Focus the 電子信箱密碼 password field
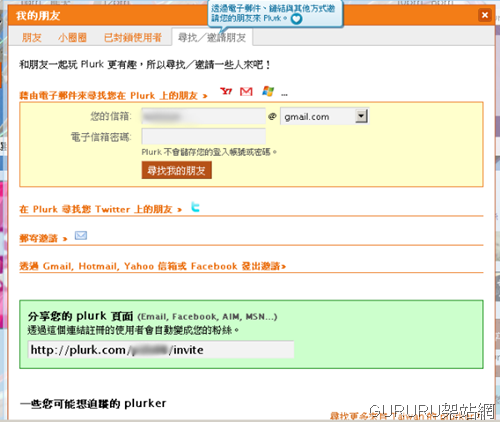Viewport: 500px width, 422px height. 203,136
